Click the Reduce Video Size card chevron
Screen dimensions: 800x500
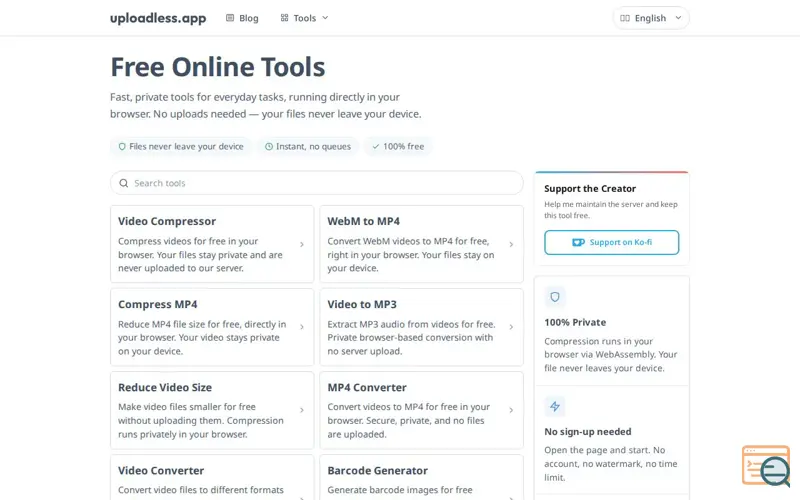[302, 410]
